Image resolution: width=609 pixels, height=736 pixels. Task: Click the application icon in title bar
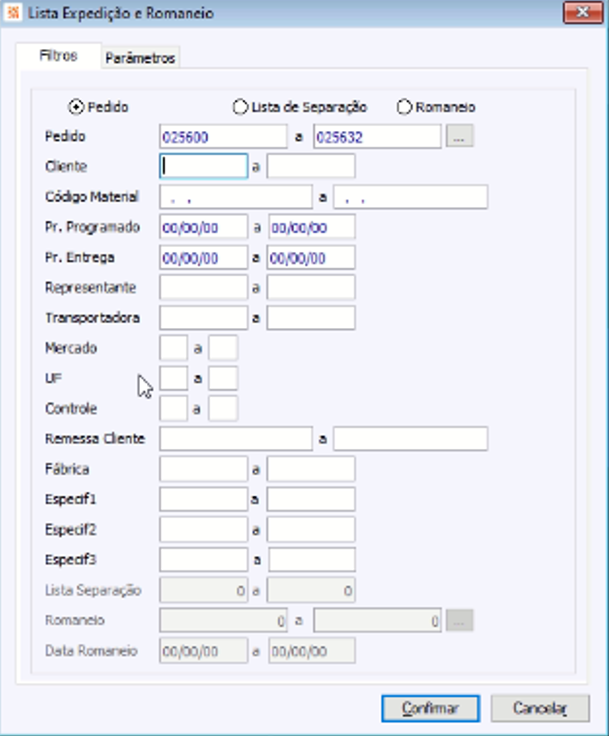pyautogui.click(x=14, y=13)
